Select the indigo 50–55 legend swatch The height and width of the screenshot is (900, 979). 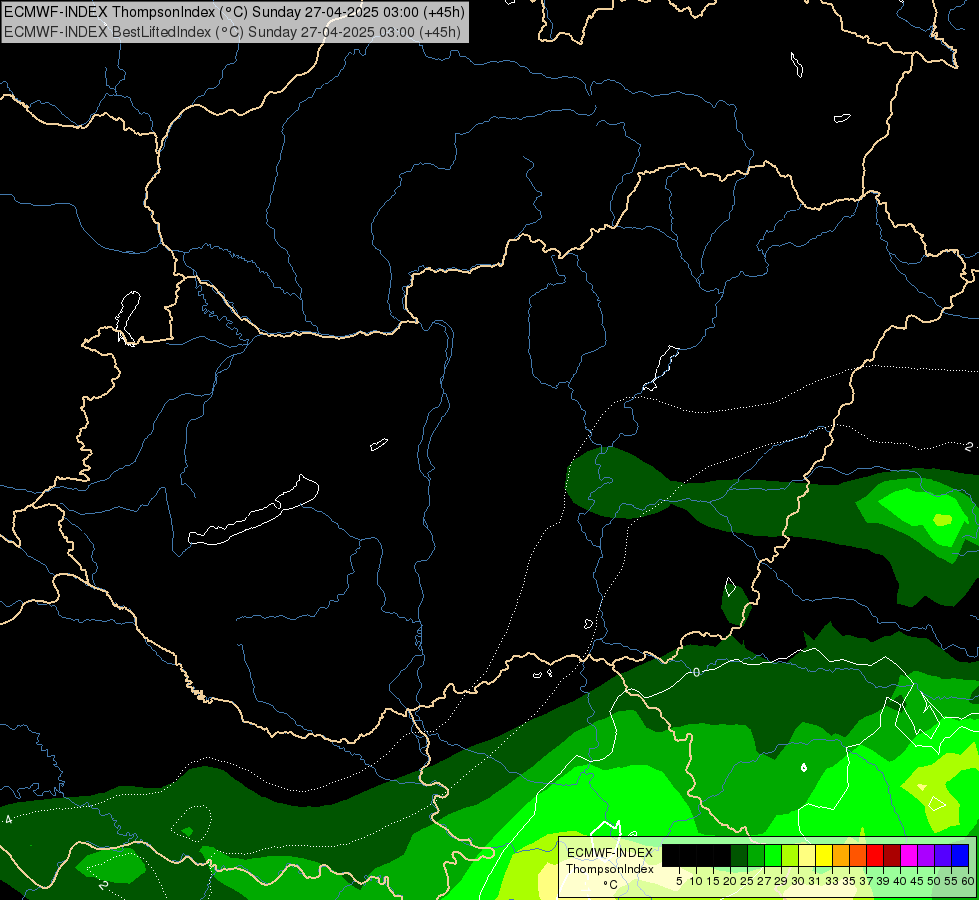pyautogui.click(x=943, y=856)
